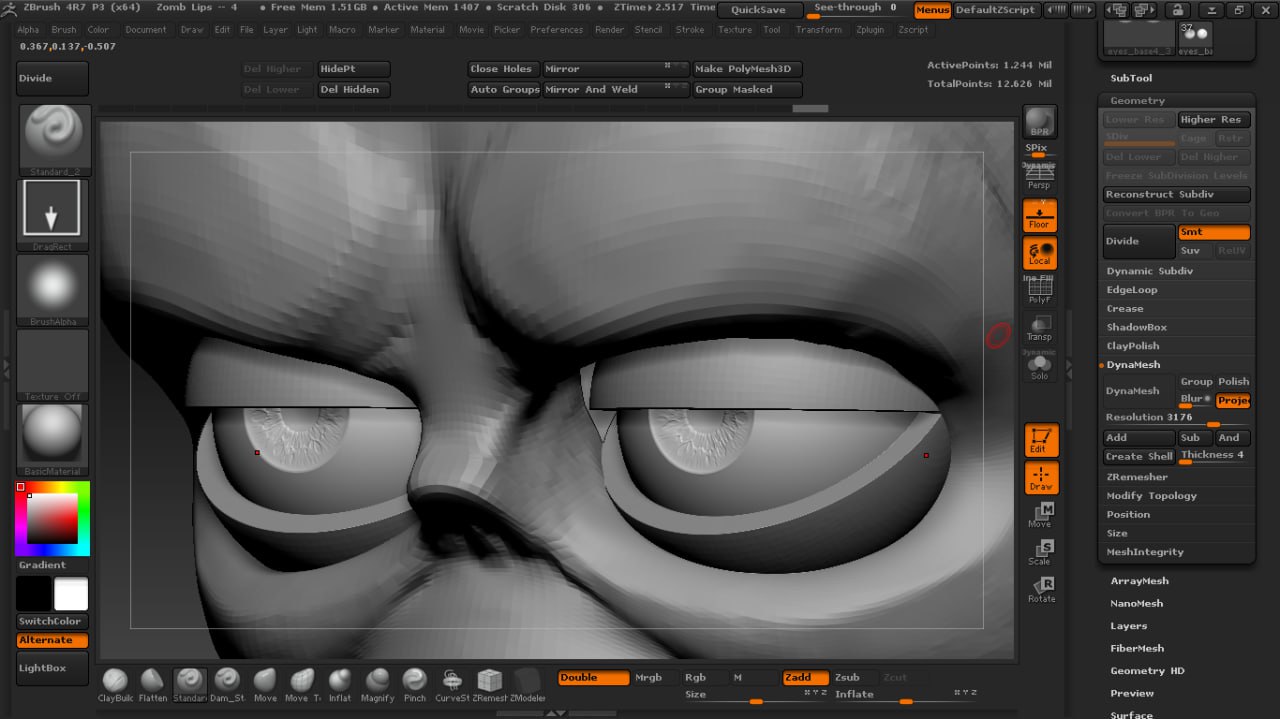Open the Transform menu
Screen dimensions: 1280x719
pyautogui.click(x=818, y=30)
